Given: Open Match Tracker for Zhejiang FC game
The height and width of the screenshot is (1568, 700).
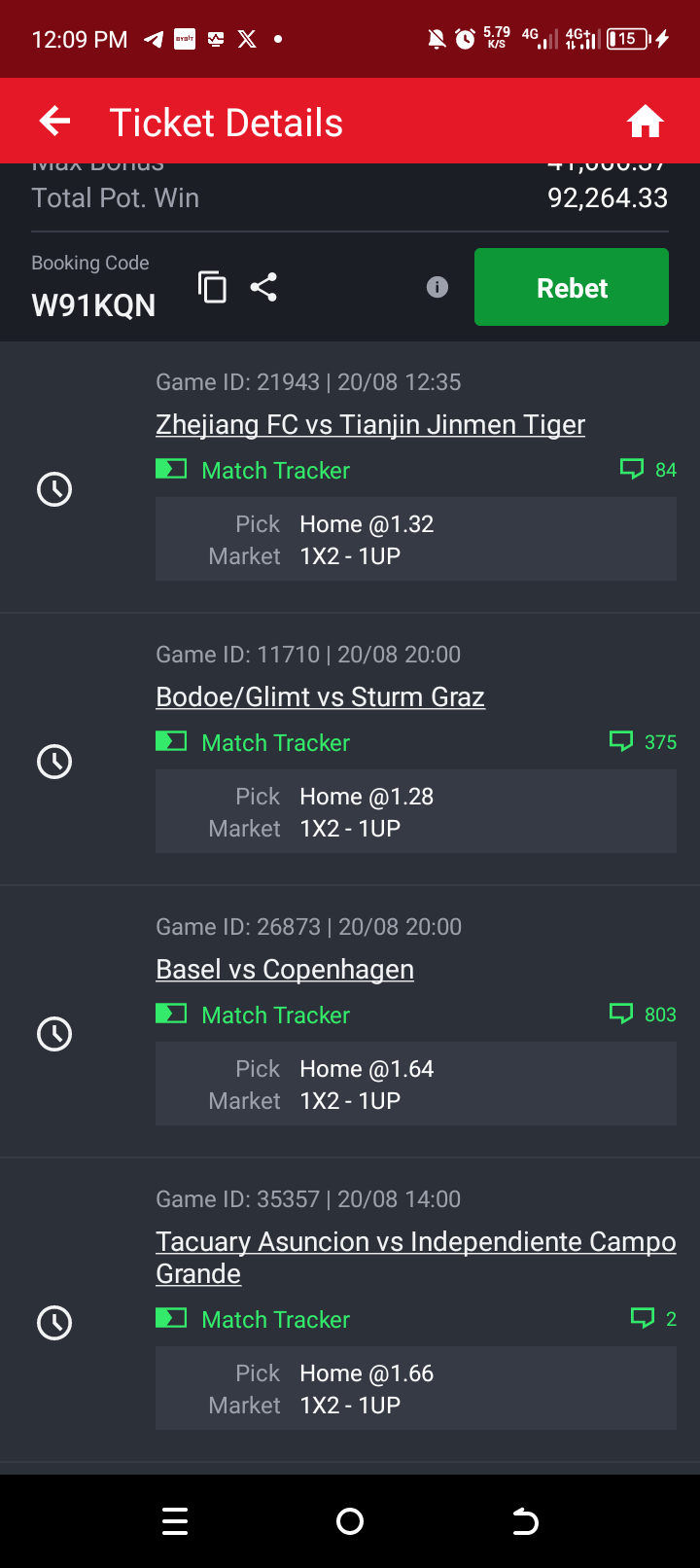Looking at the screenshot, I should click(x=253, y=471).
